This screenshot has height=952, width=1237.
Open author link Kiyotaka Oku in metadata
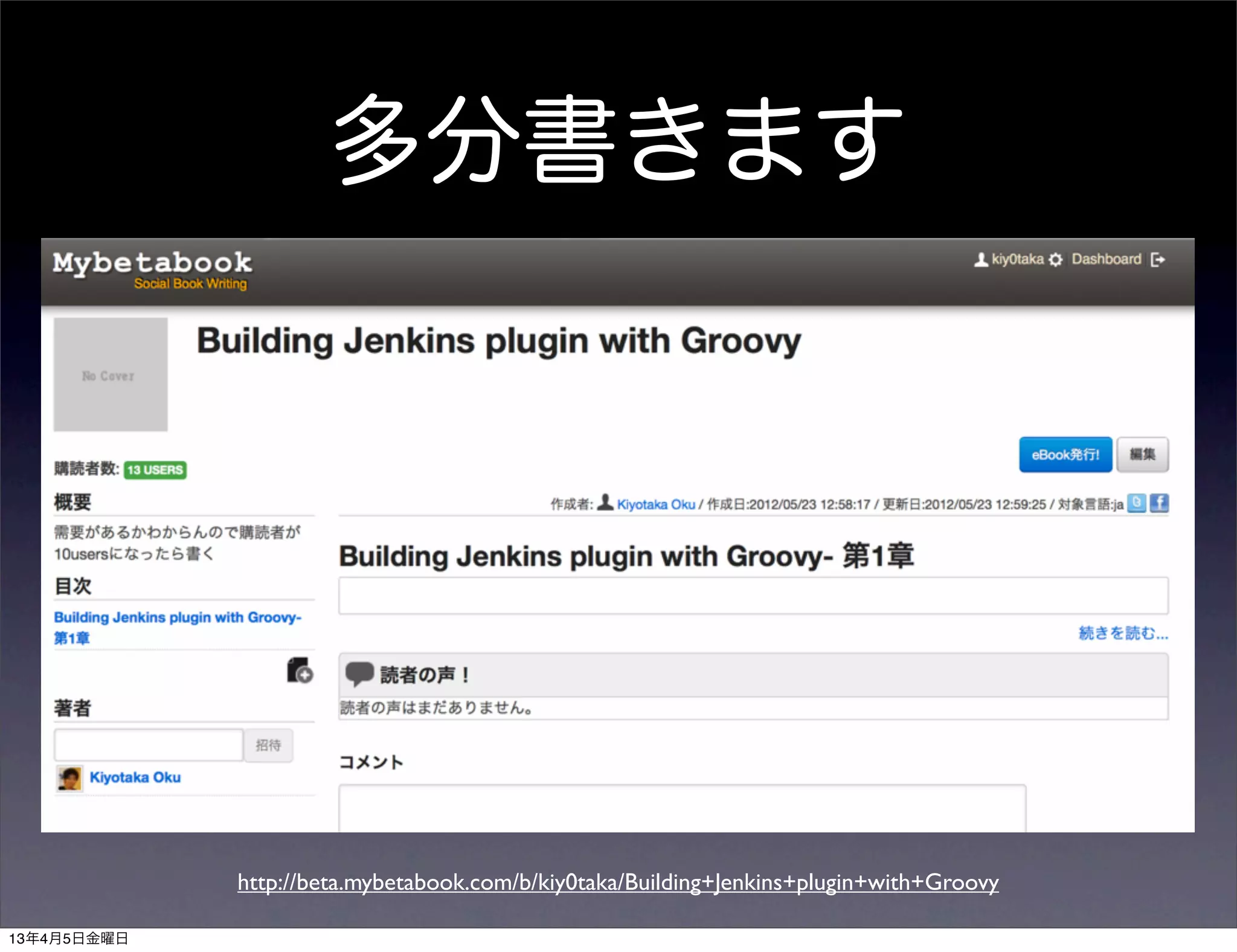pyautogui.click(x=656, y=504)
